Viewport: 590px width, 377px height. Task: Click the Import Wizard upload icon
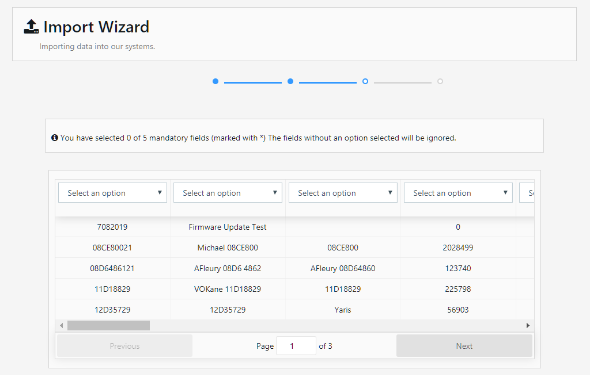click(x=31, y=27)
